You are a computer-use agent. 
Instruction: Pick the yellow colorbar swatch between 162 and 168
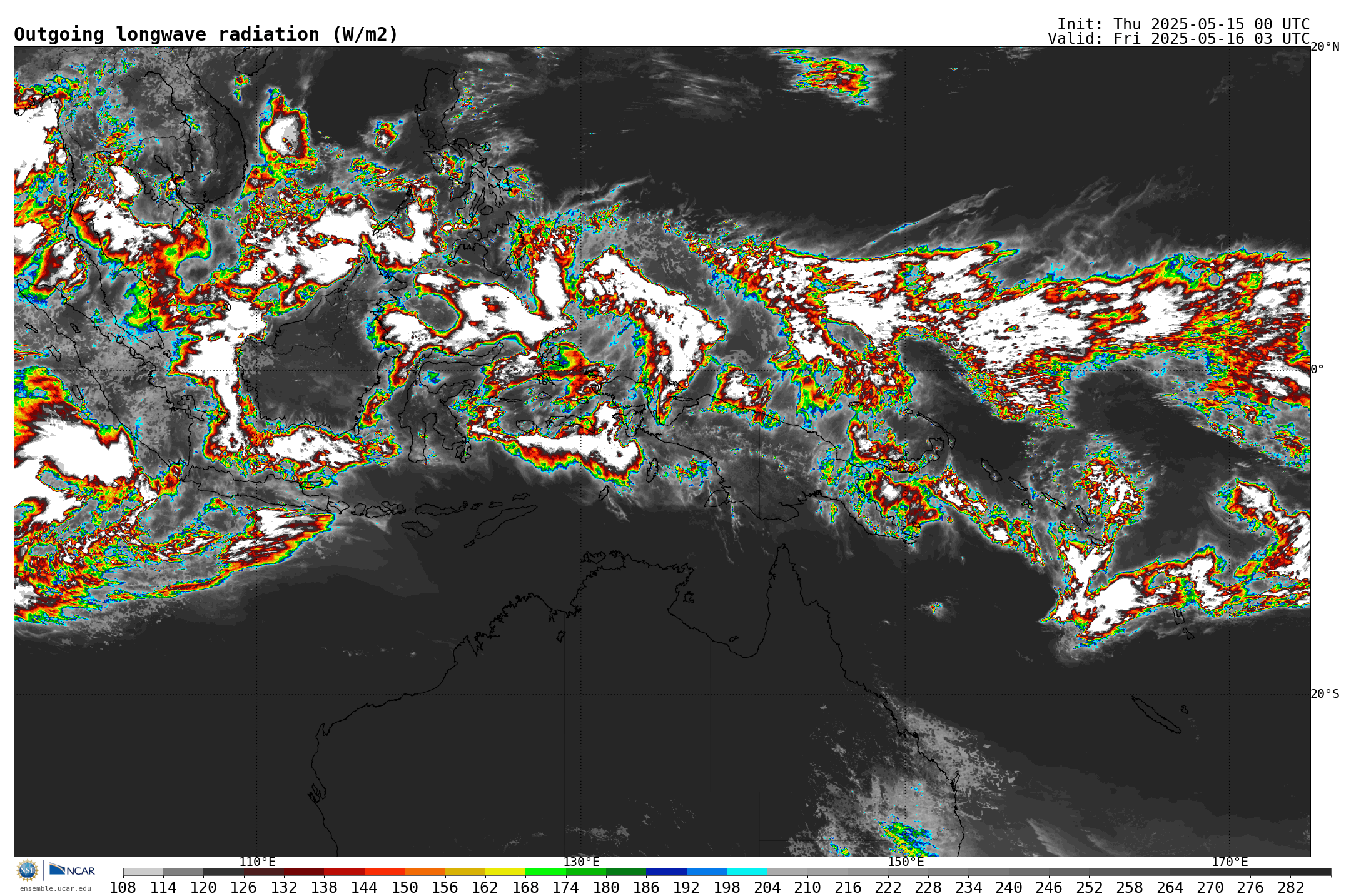(505, 872)
